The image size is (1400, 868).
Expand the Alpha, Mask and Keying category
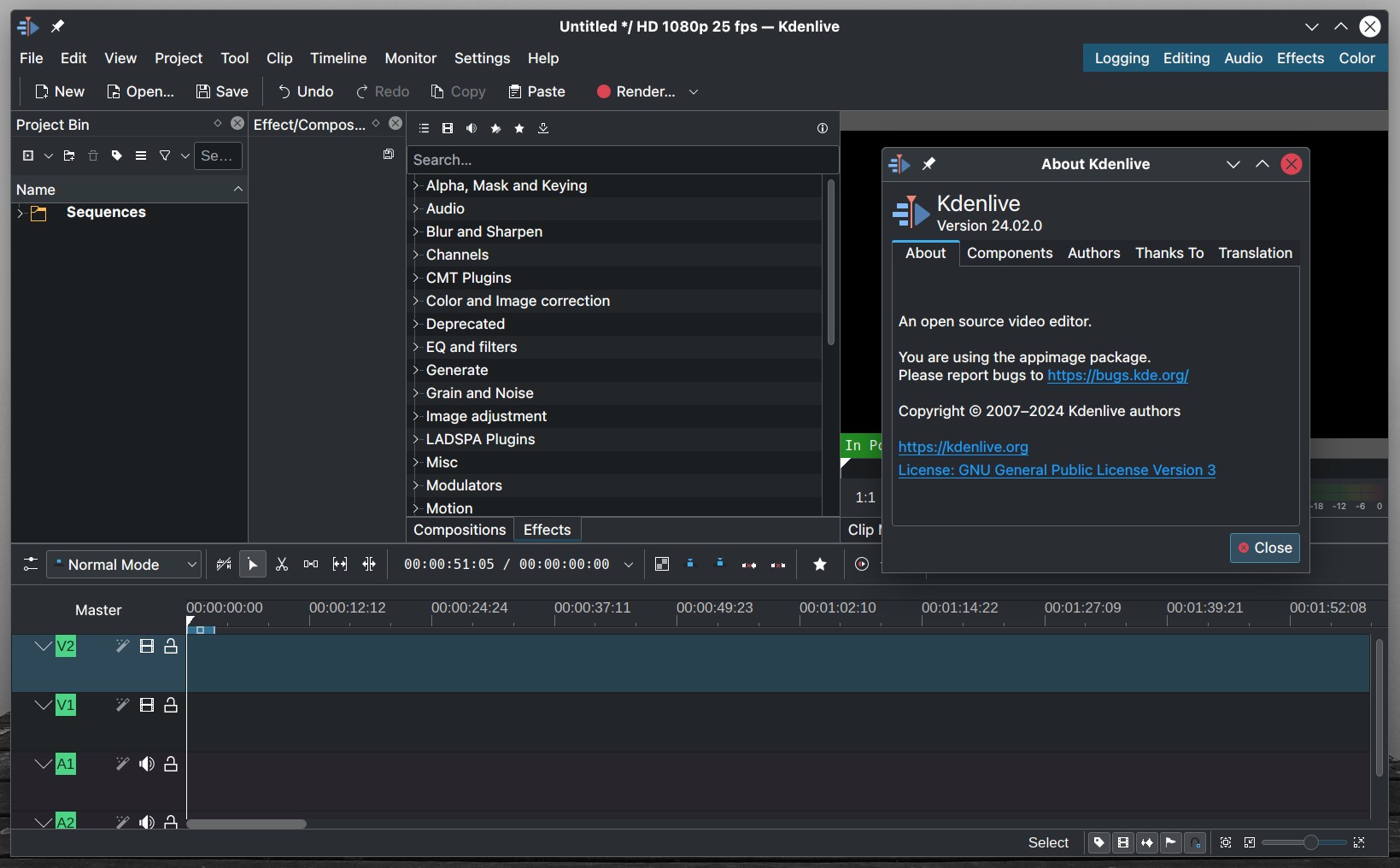[416, 185]
